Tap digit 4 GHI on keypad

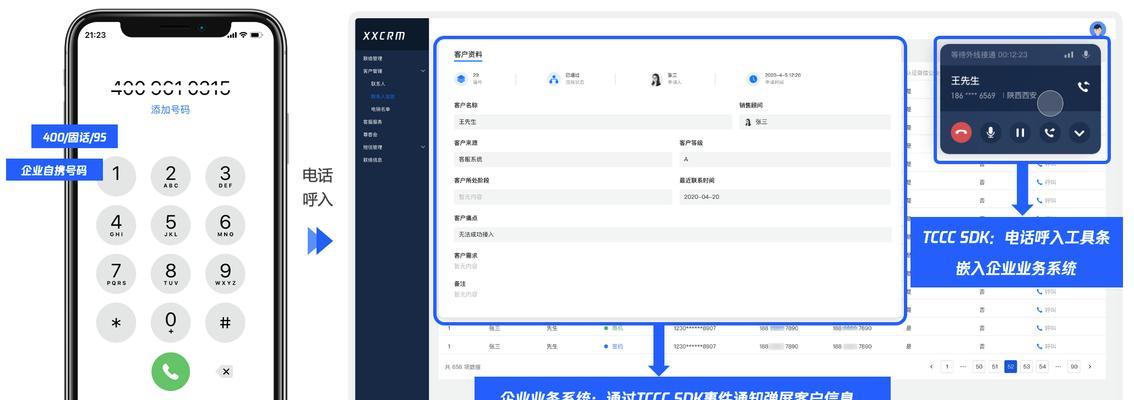[x=116, y=225]
